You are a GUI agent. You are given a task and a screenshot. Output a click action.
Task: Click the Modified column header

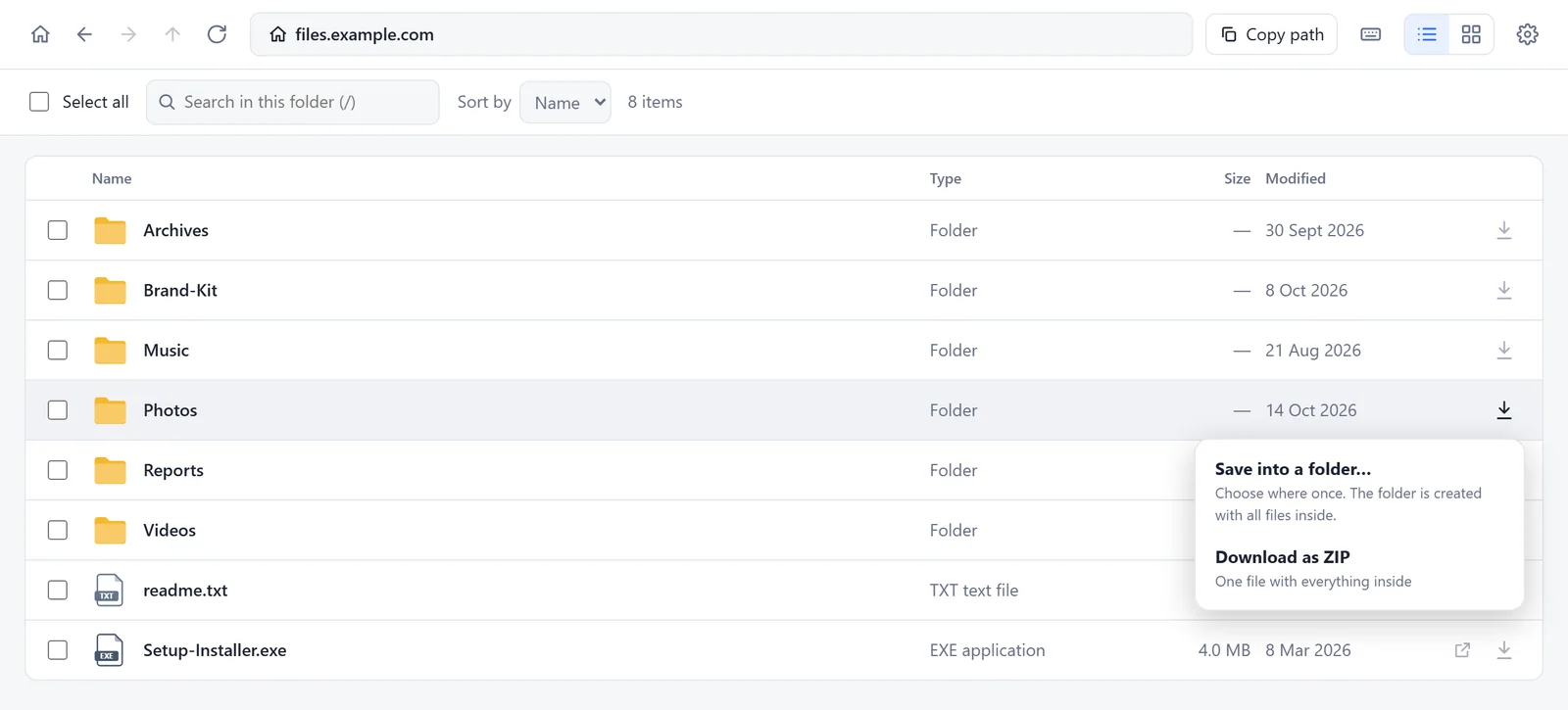coord(1296,178)
